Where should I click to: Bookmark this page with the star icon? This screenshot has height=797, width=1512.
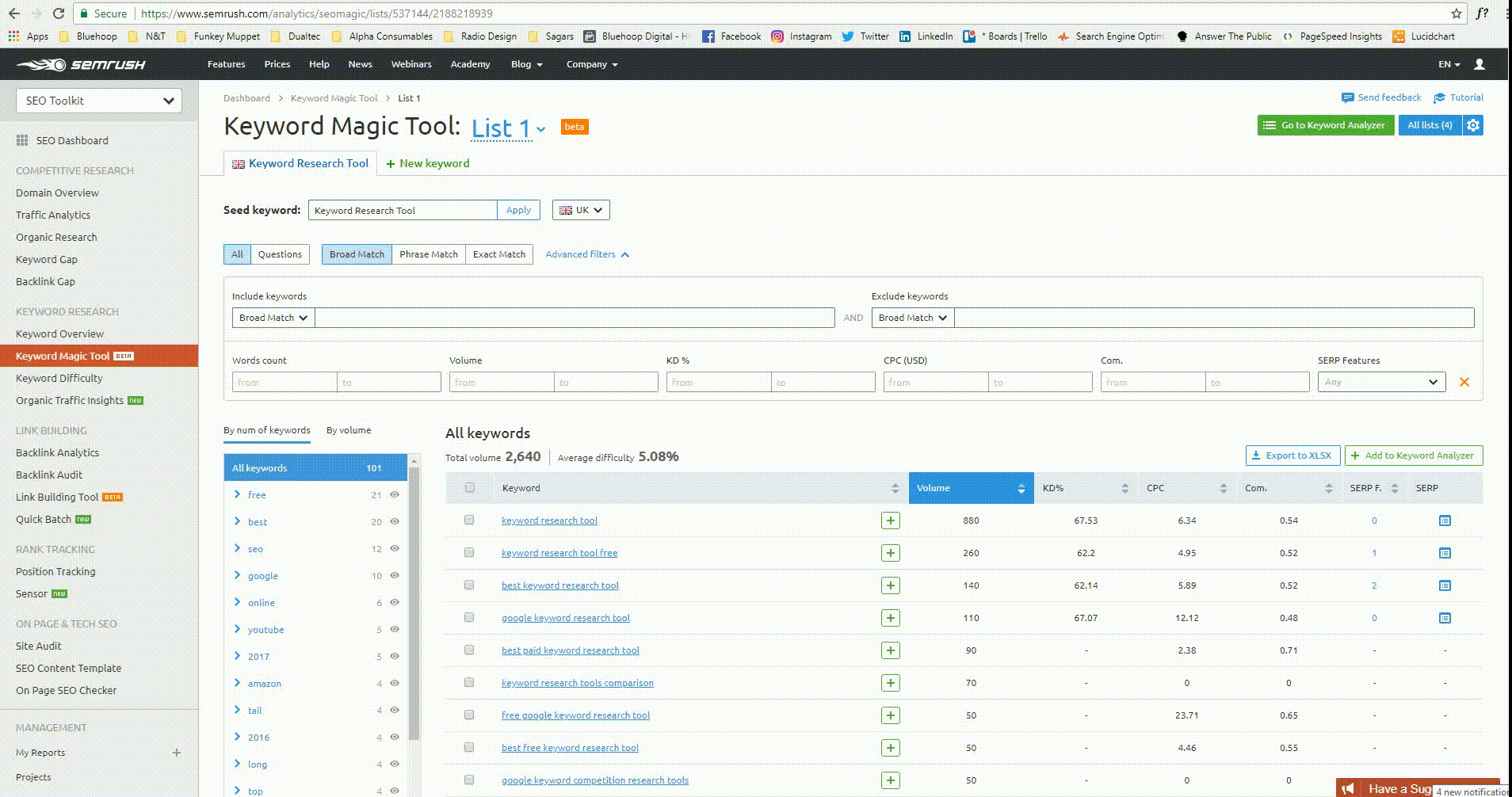(x=1456, y=13)
